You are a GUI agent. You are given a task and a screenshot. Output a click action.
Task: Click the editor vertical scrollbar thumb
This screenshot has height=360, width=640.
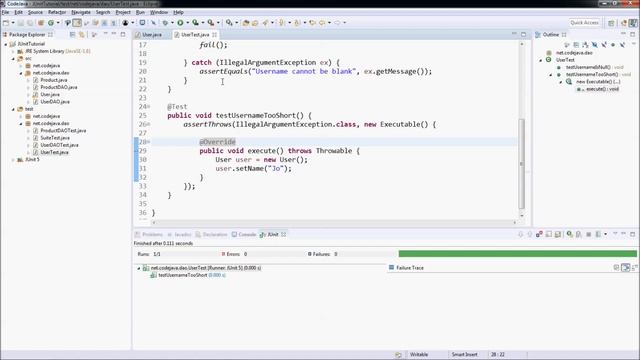click(x=521, y=163)
